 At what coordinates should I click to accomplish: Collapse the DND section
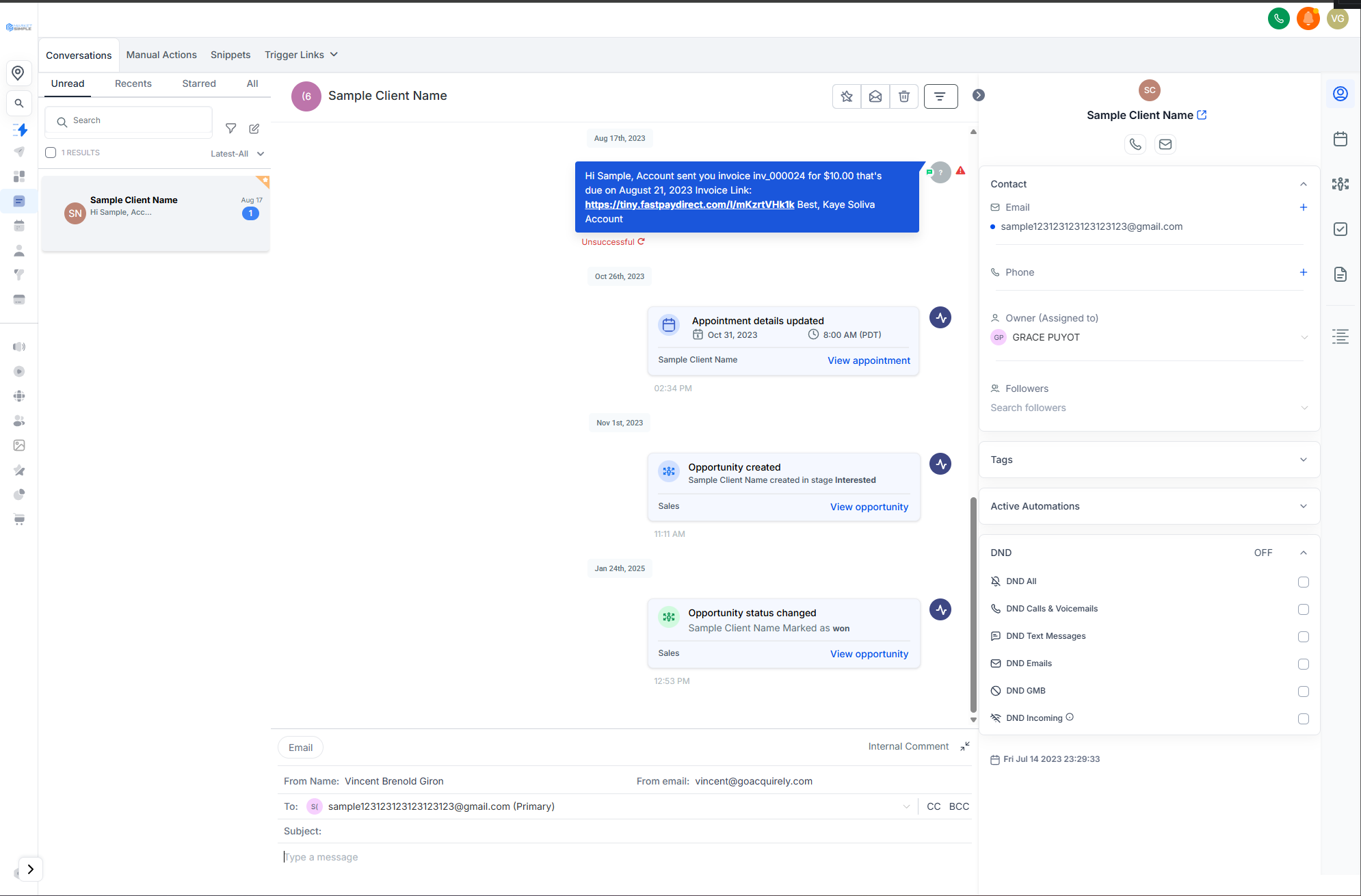[1304, 553]
